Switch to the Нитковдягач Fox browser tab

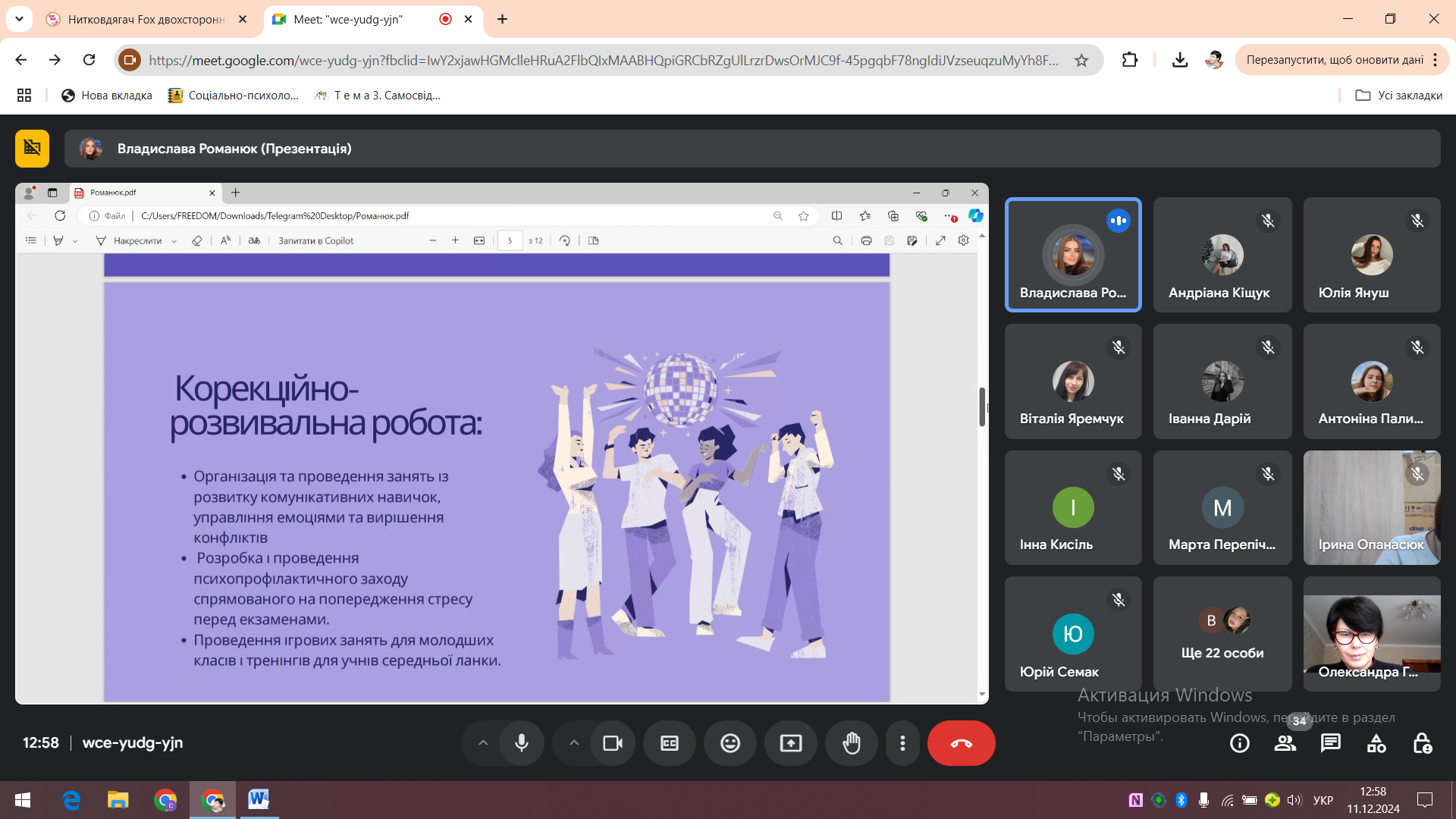click(x=146, y=19)
